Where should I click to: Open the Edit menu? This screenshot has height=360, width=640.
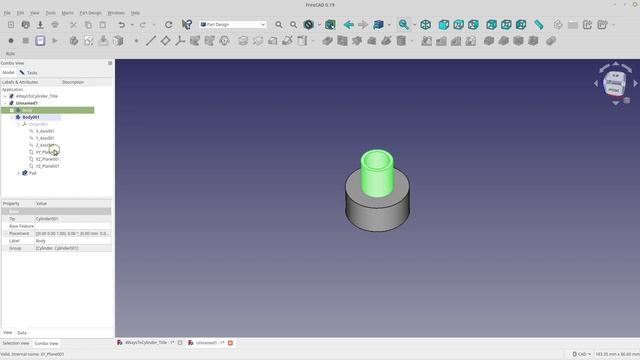point(20,13)
